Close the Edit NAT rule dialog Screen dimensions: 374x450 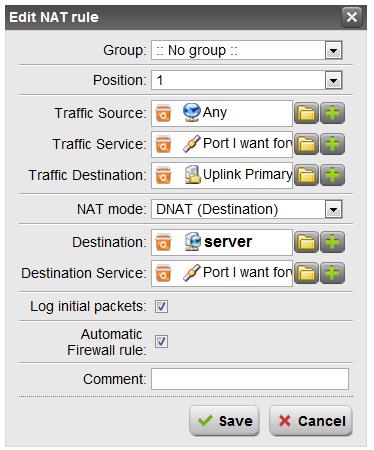tap(352, 17)
